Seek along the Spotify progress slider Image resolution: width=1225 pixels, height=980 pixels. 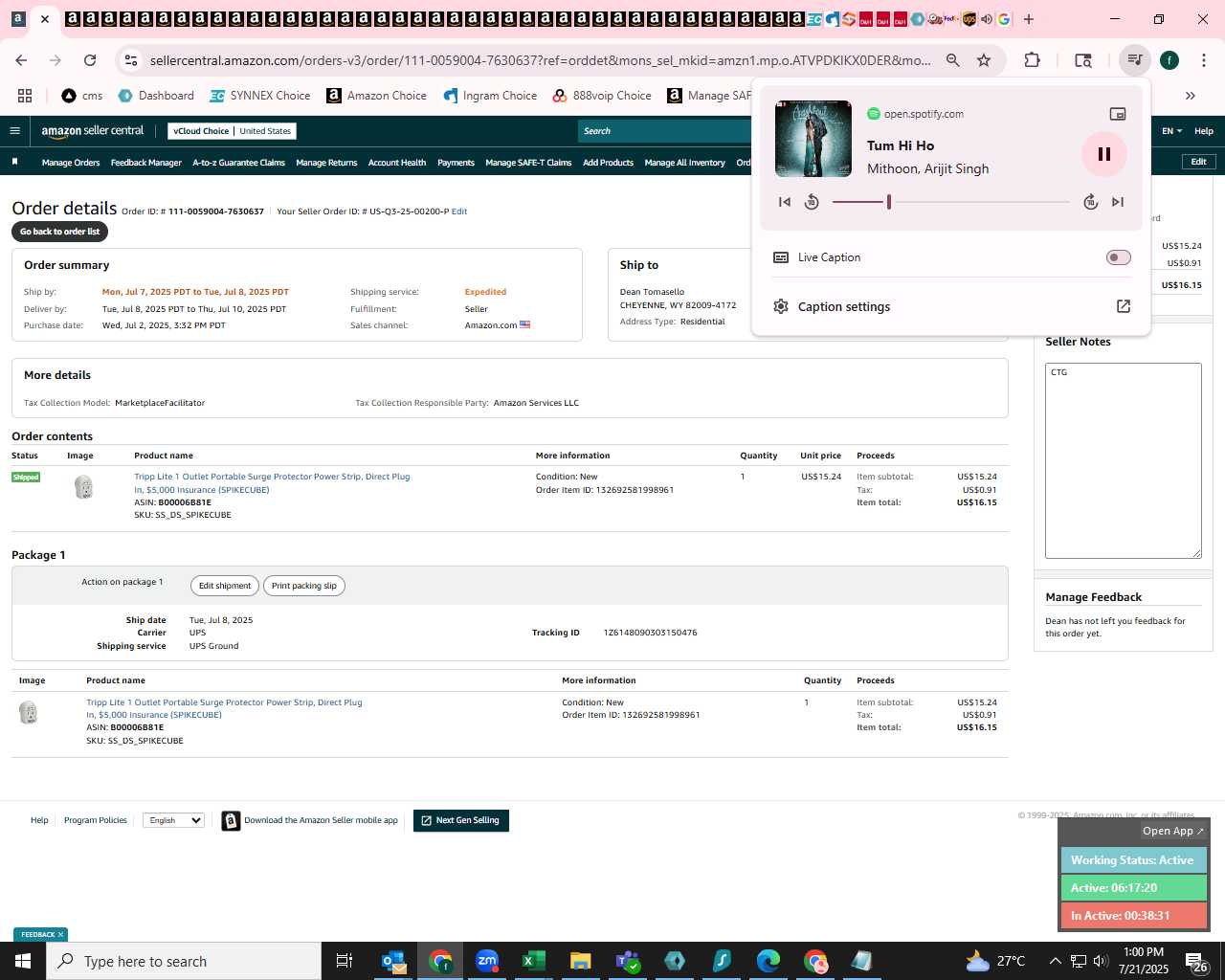click(x=950, y=202)
